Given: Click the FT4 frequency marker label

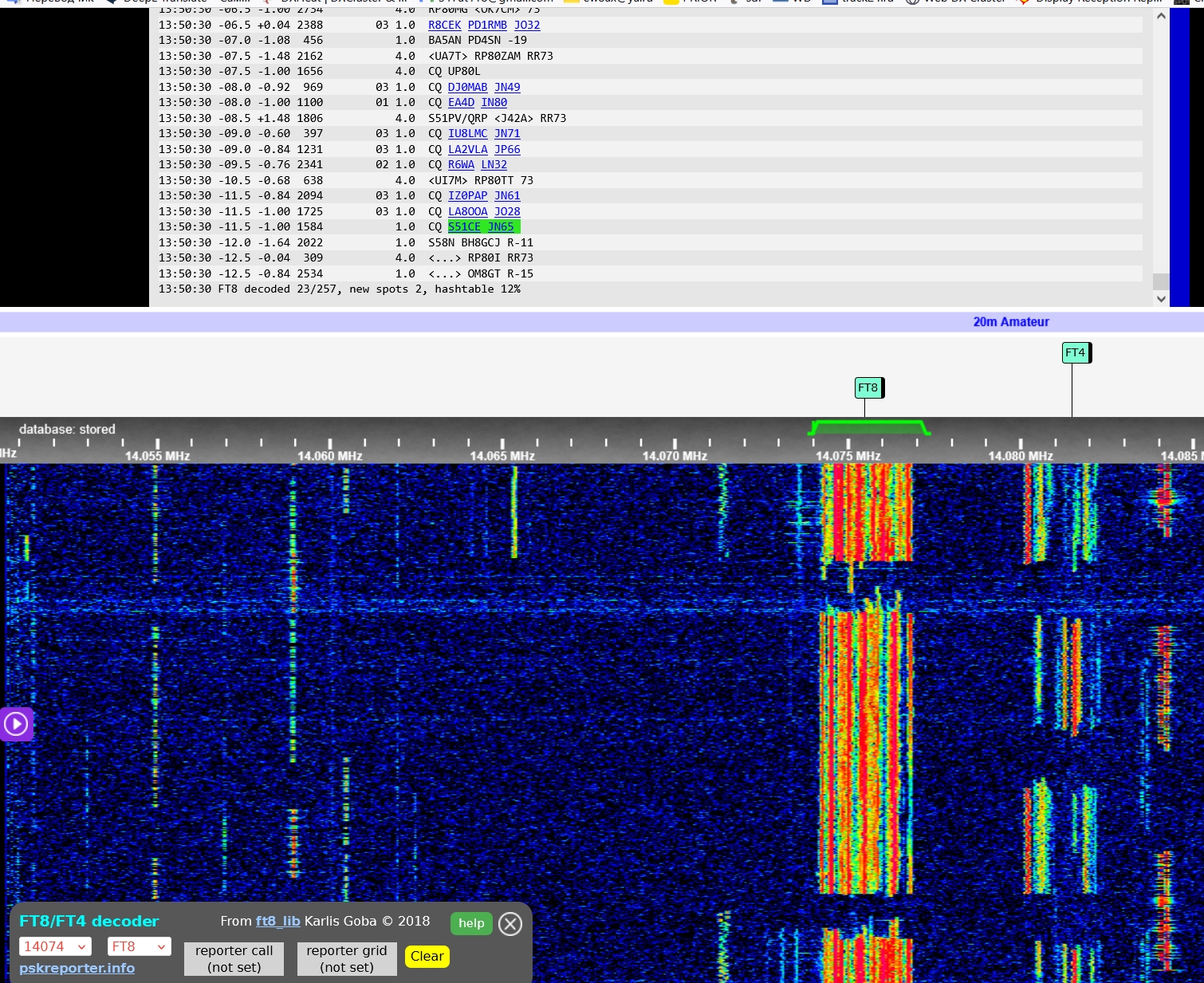Looking at the screenshot, I should [x=1075, y=352].
